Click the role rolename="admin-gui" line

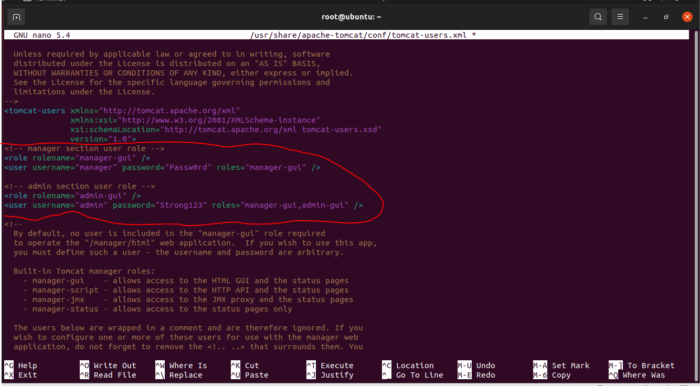(72, 196)
